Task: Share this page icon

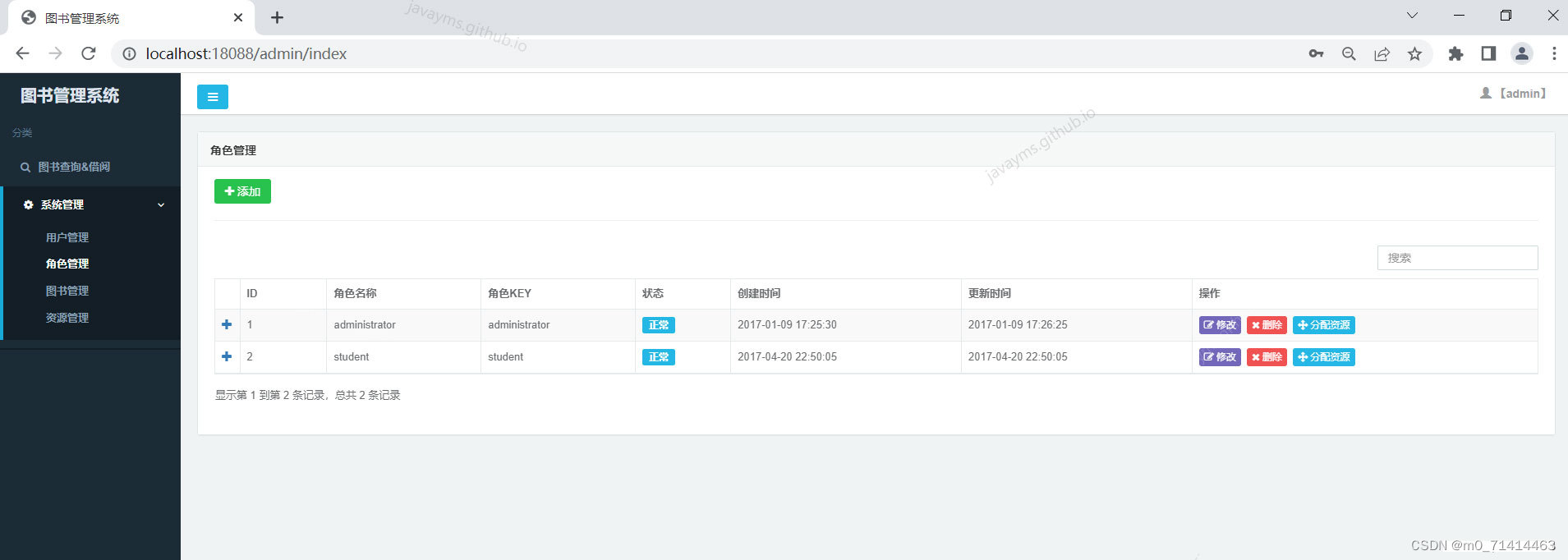Action: pos(1382,53)
